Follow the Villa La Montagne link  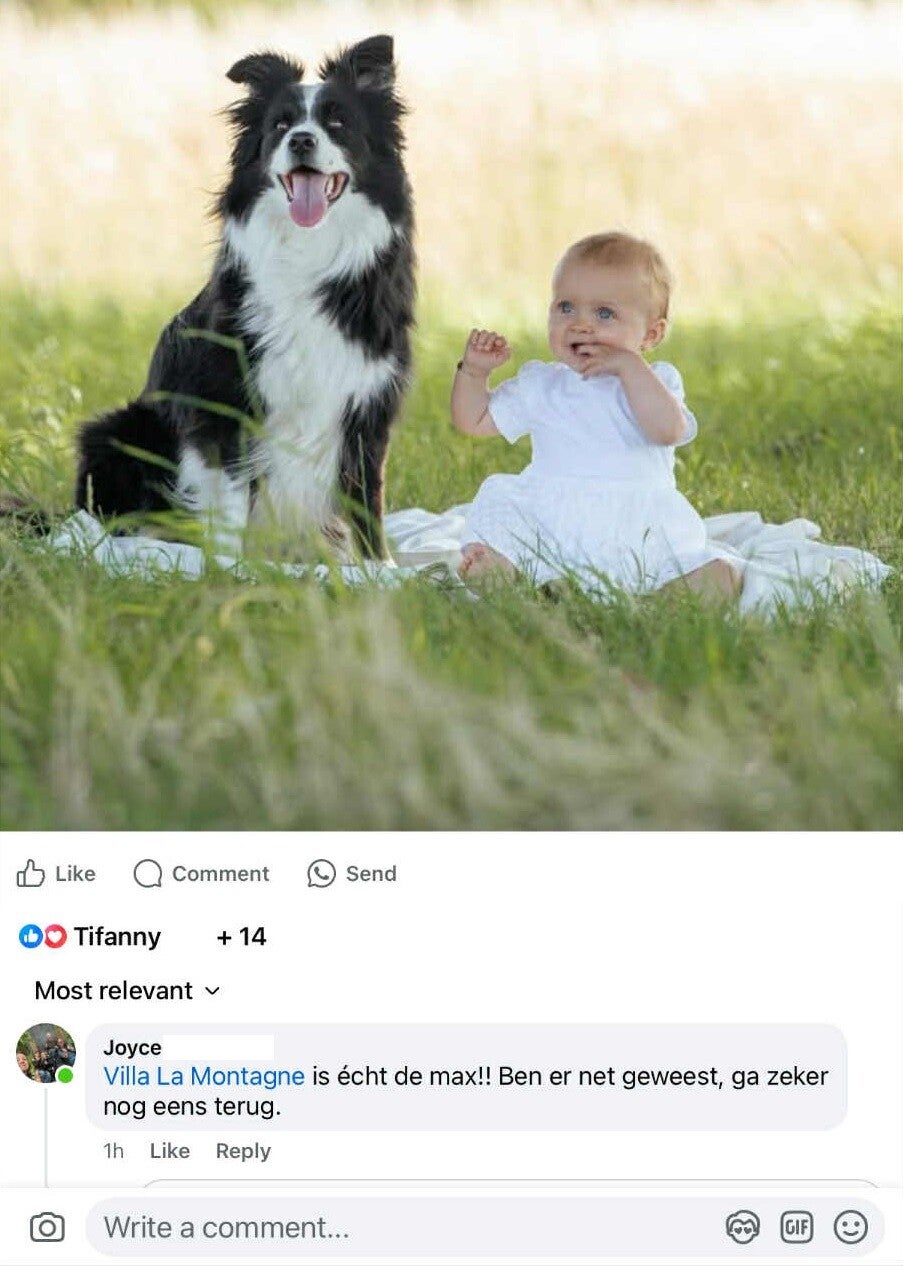click(x=204, y=1076)
